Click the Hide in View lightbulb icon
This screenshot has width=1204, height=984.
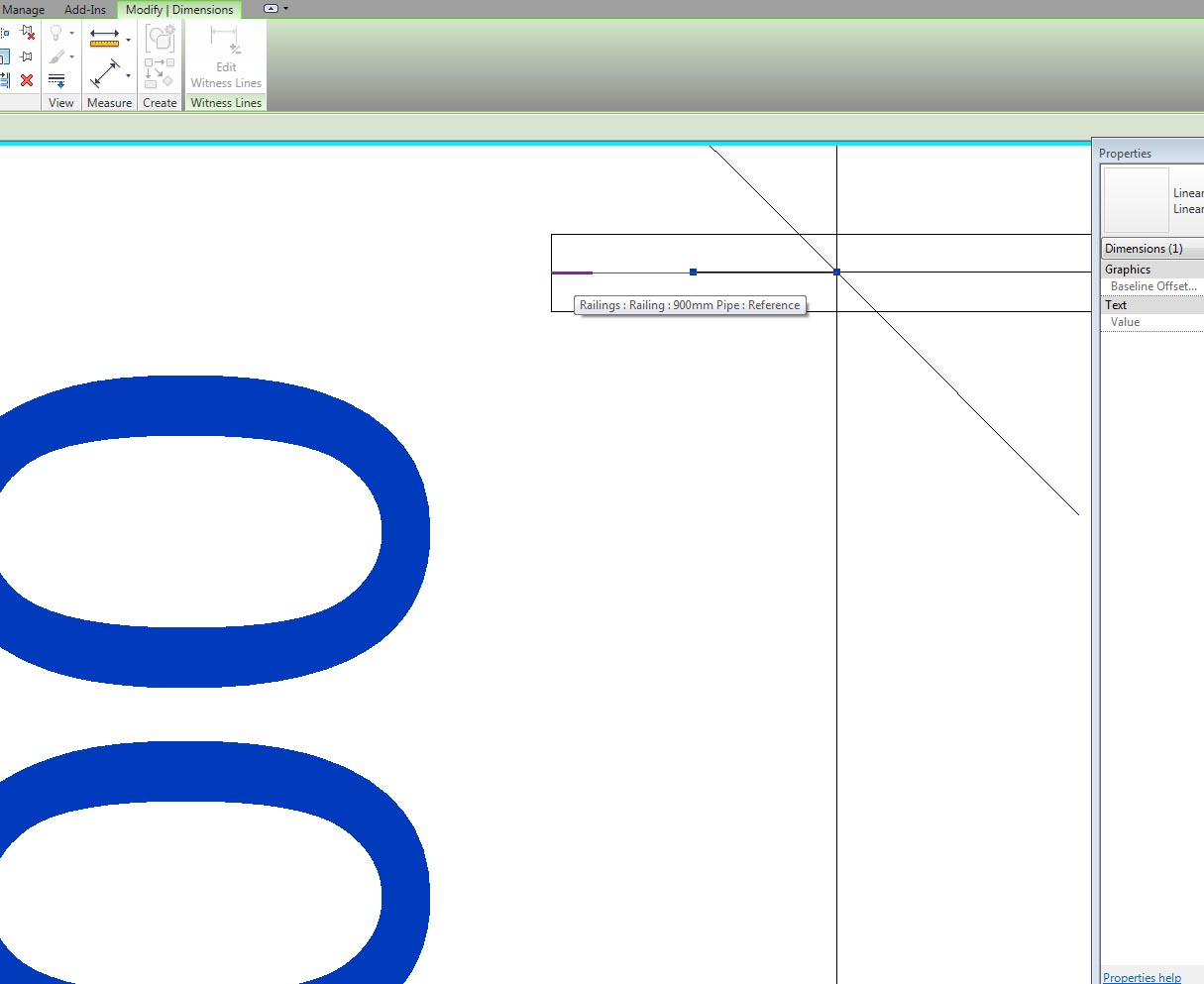(55, 33)
